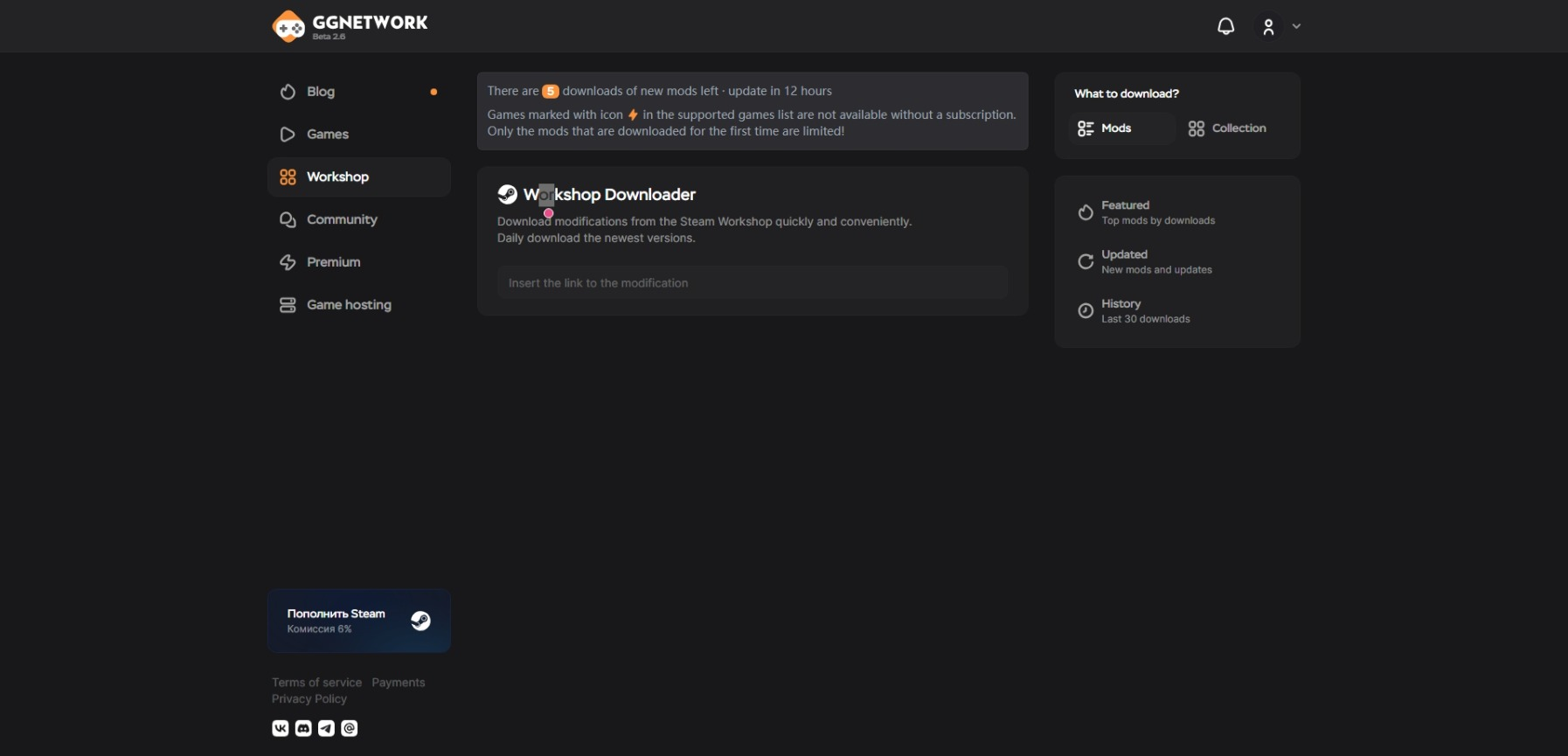Screen dimensions: 1568x756
Task: Open the Payments link
Action: (399, 683)
